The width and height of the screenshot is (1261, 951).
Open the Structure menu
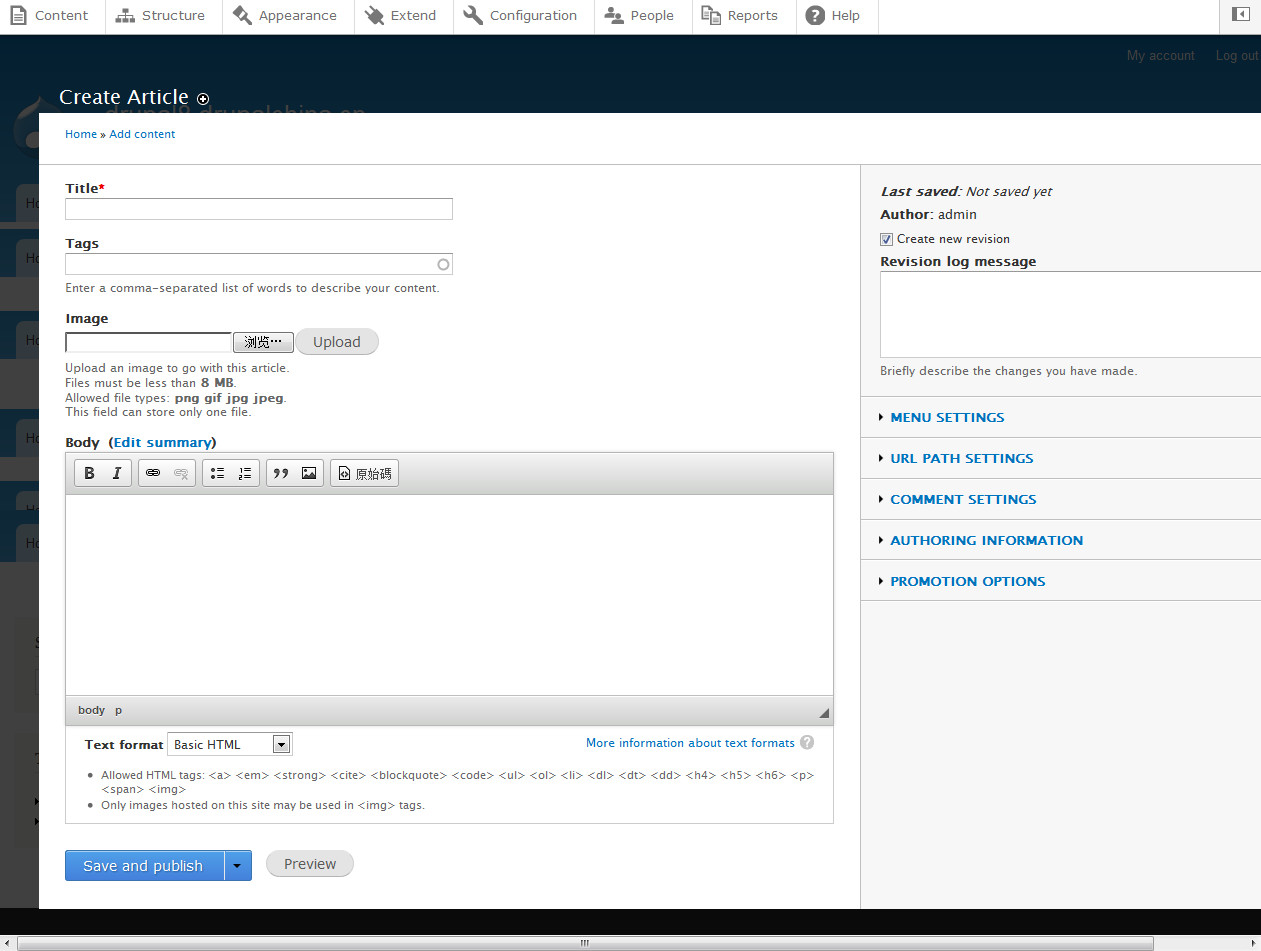161,15
